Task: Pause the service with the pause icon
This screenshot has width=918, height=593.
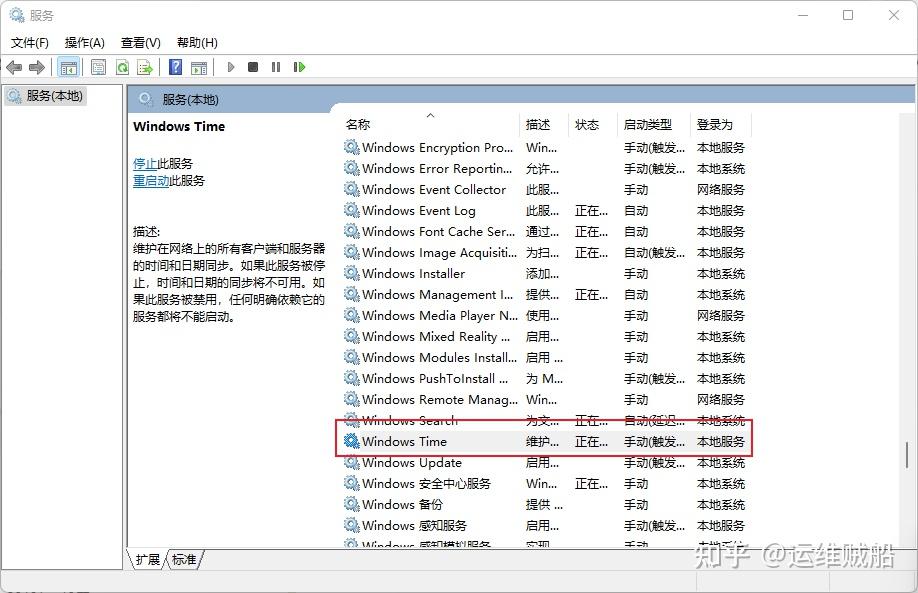Action: (x=276, y=67)
